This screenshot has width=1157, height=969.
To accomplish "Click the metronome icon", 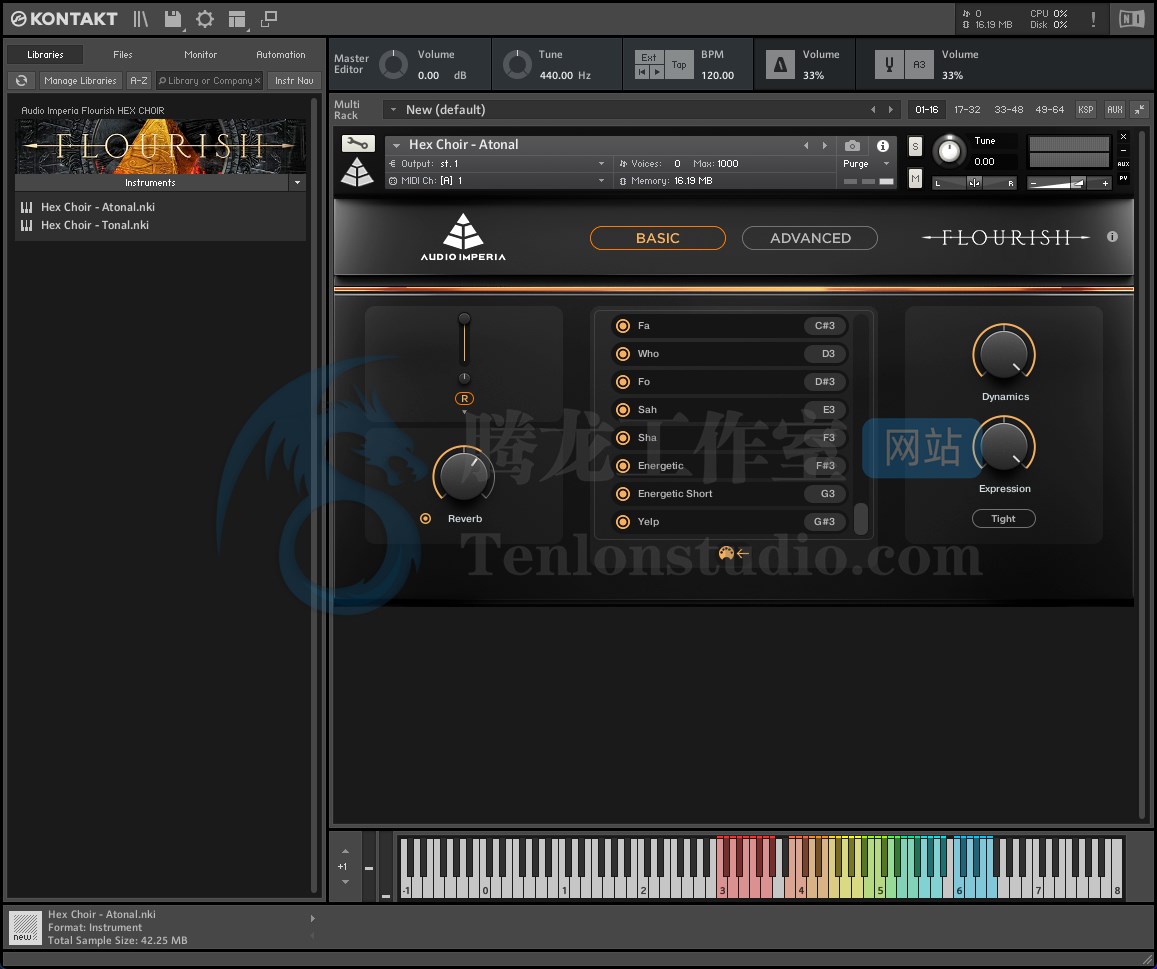I will [x=780, y=65].
